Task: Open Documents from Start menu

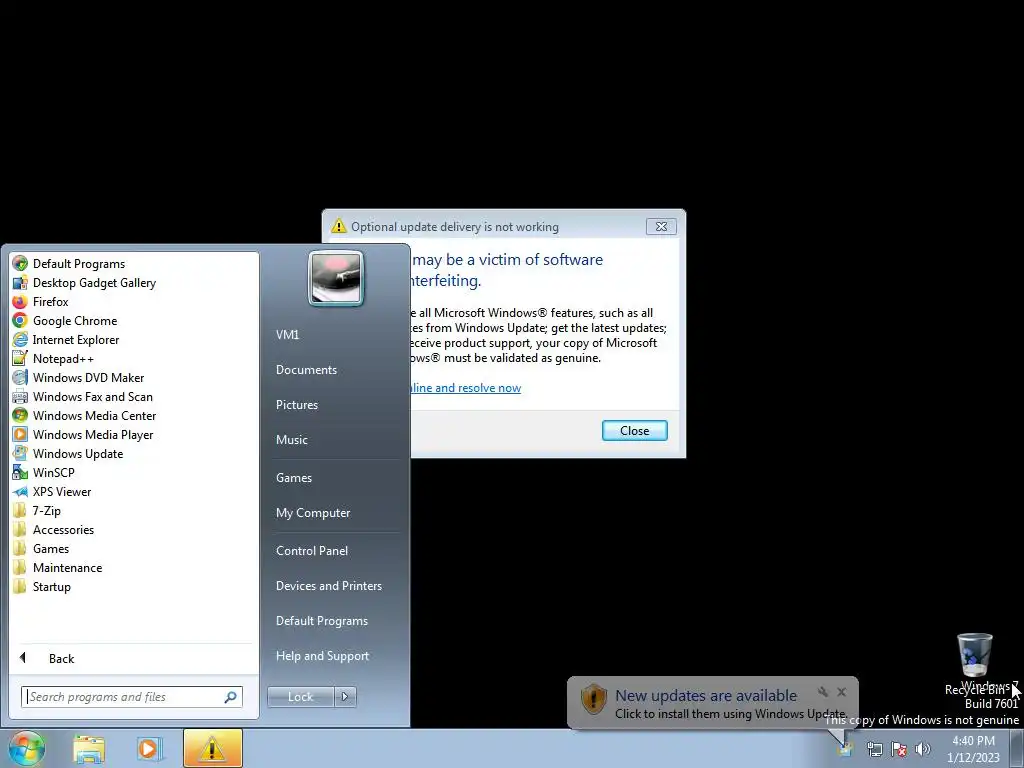Action: (x=306, y=370)
